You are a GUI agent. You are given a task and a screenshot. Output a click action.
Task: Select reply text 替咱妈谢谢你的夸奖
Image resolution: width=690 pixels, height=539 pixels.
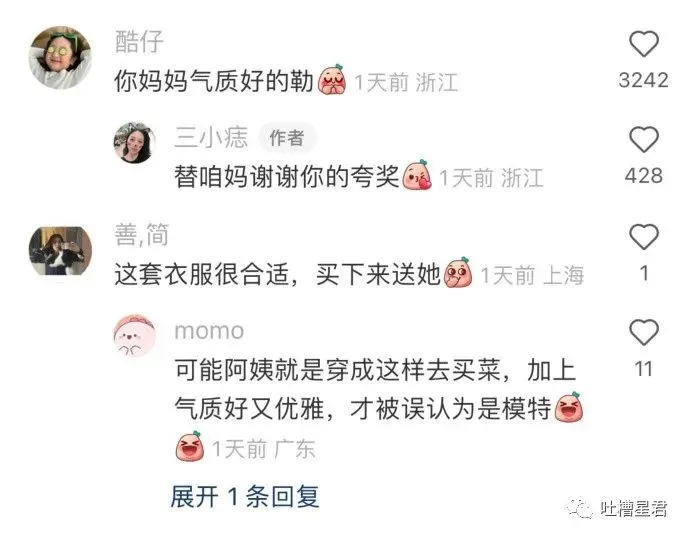tap(286, 177)
